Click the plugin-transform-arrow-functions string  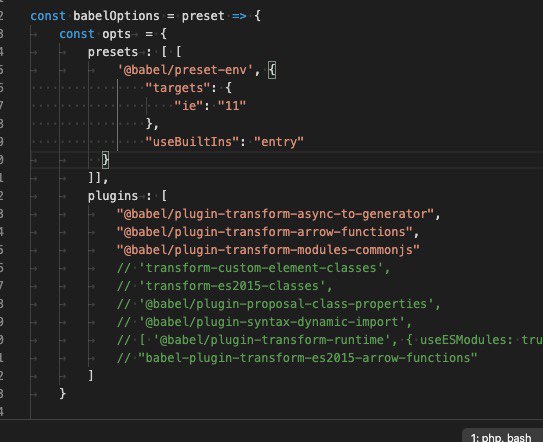point(265,232)
